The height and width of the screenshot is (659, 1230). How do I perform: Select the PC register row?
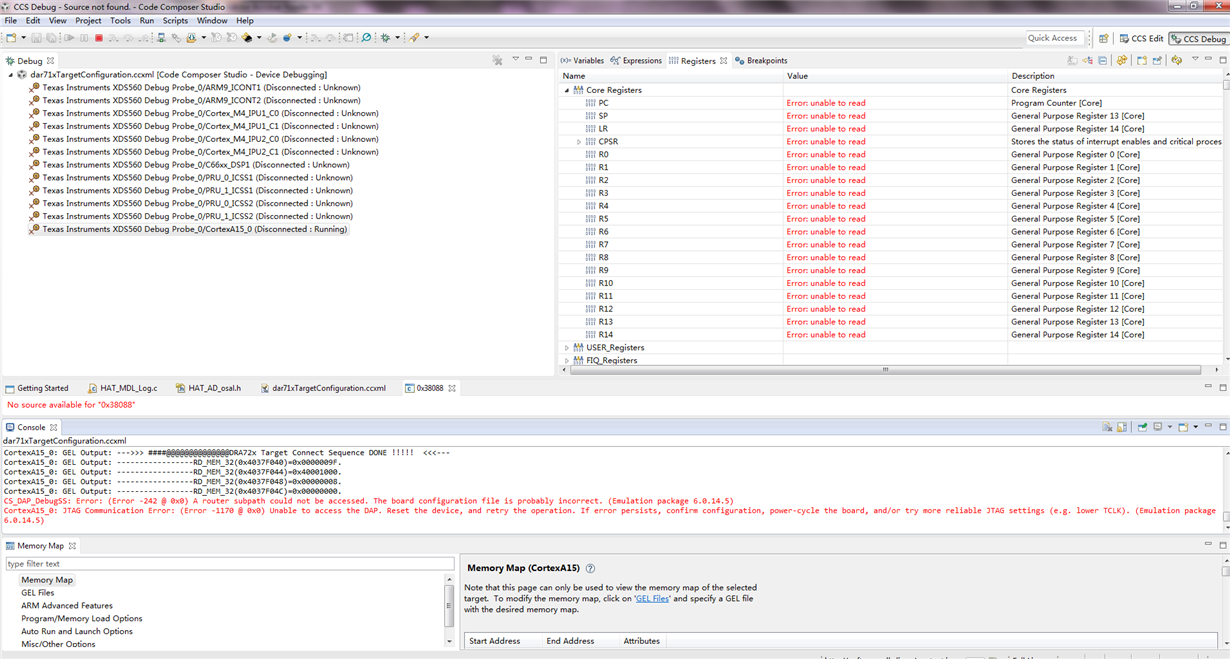pos(890,103)
